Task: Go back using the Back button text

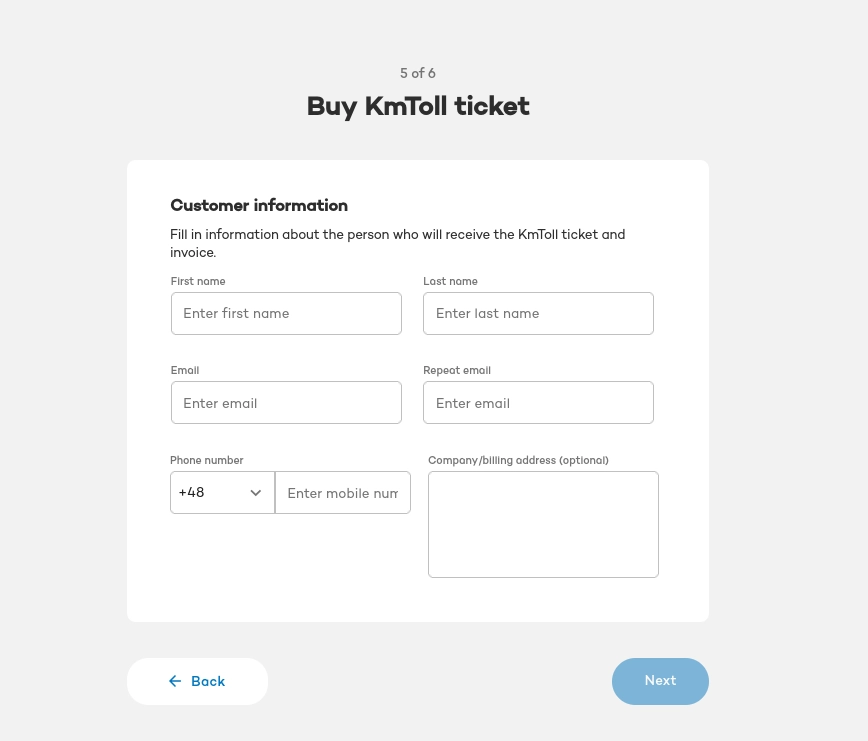Action: pos(208,681)
